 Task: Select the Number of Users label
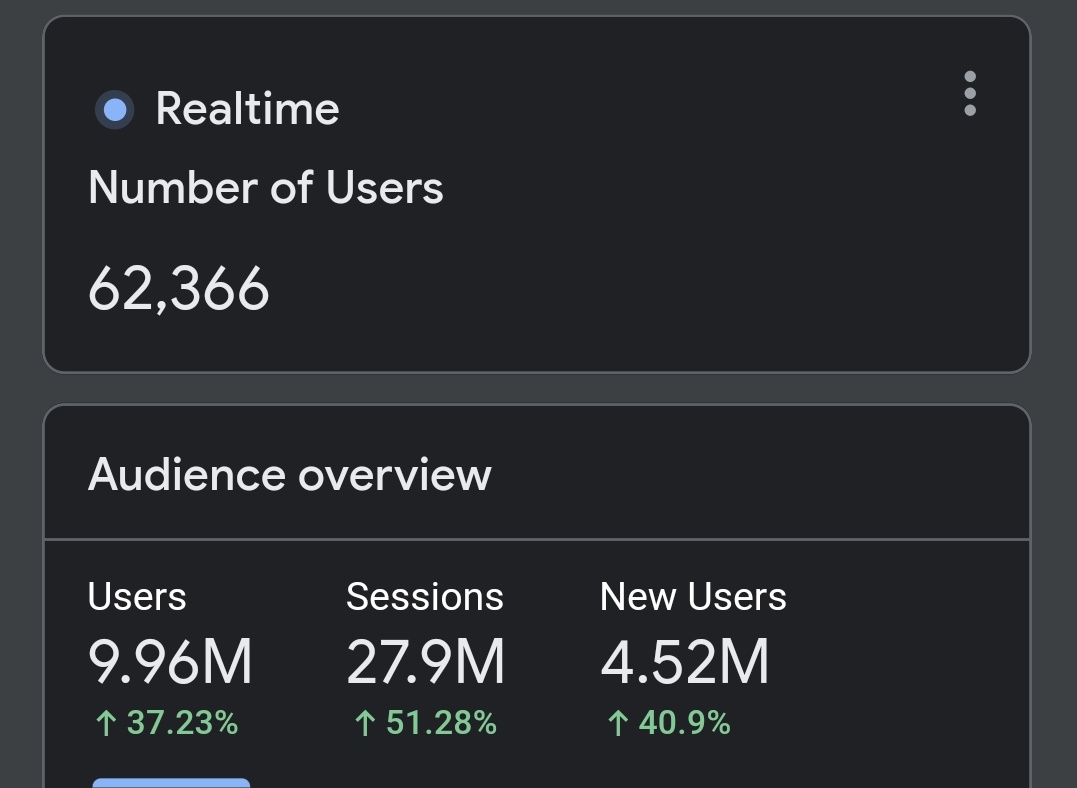[266, 187]
